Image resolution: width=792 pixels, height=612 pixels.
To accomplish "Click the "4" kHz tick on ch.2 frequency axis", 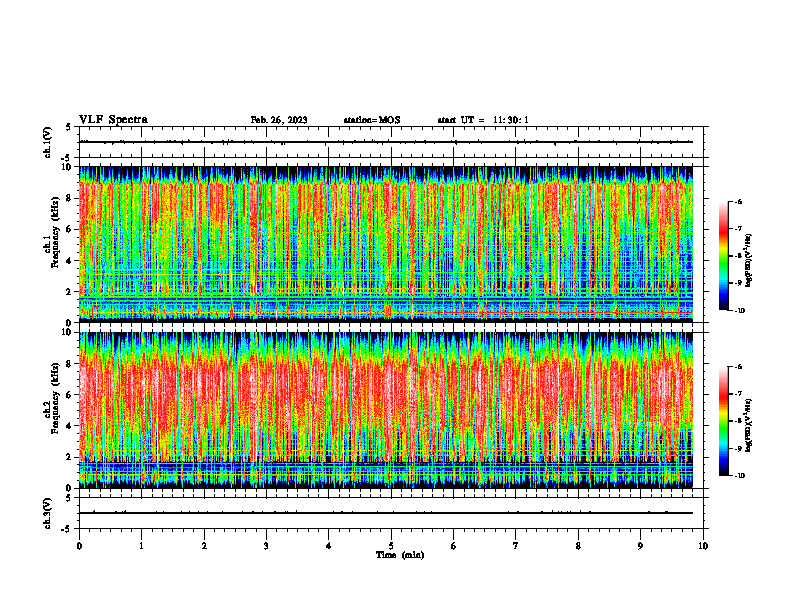I will click(70, 426).
